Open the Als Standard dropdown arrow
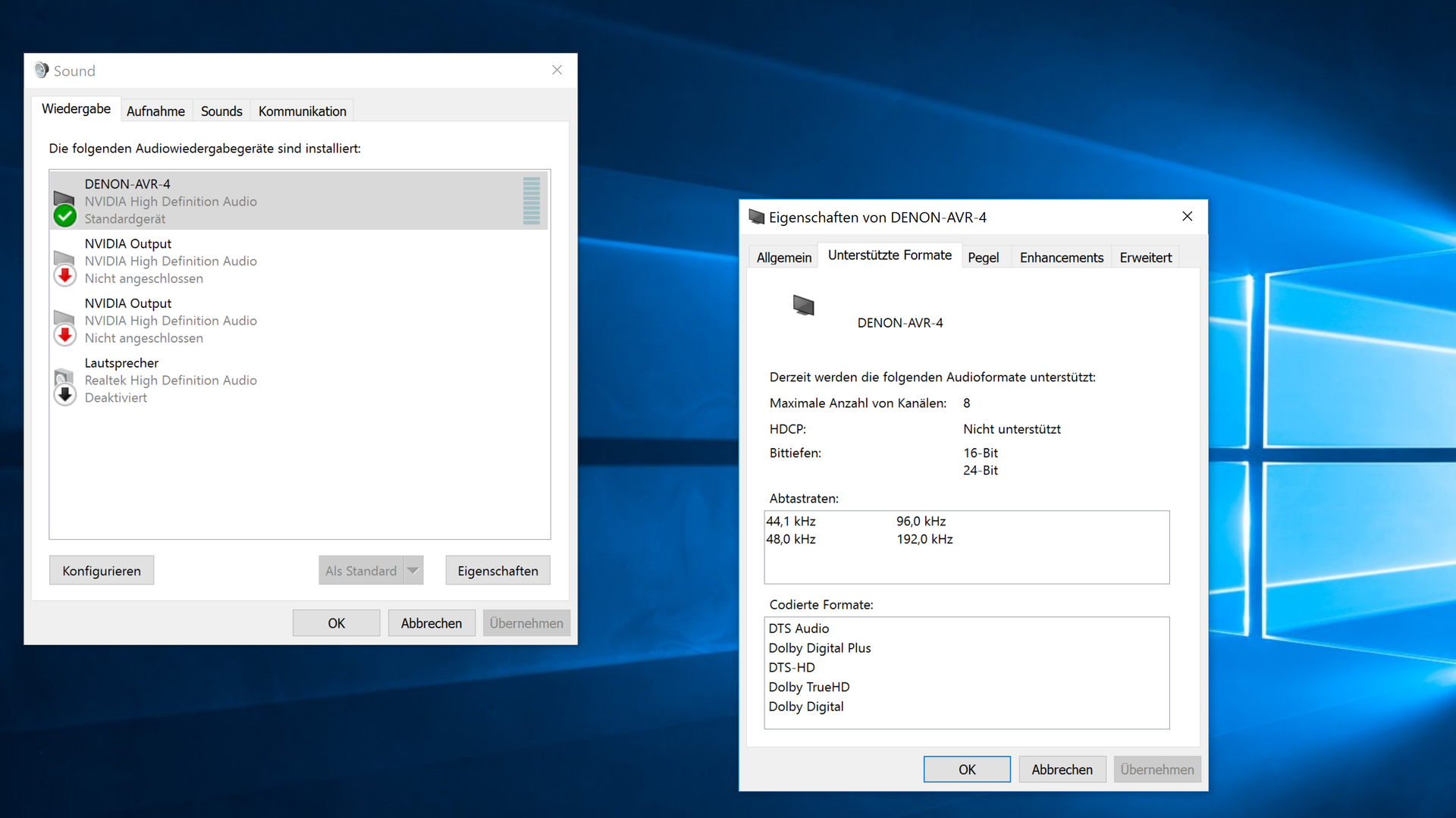The image size is (1456, 818). point(413,571)
